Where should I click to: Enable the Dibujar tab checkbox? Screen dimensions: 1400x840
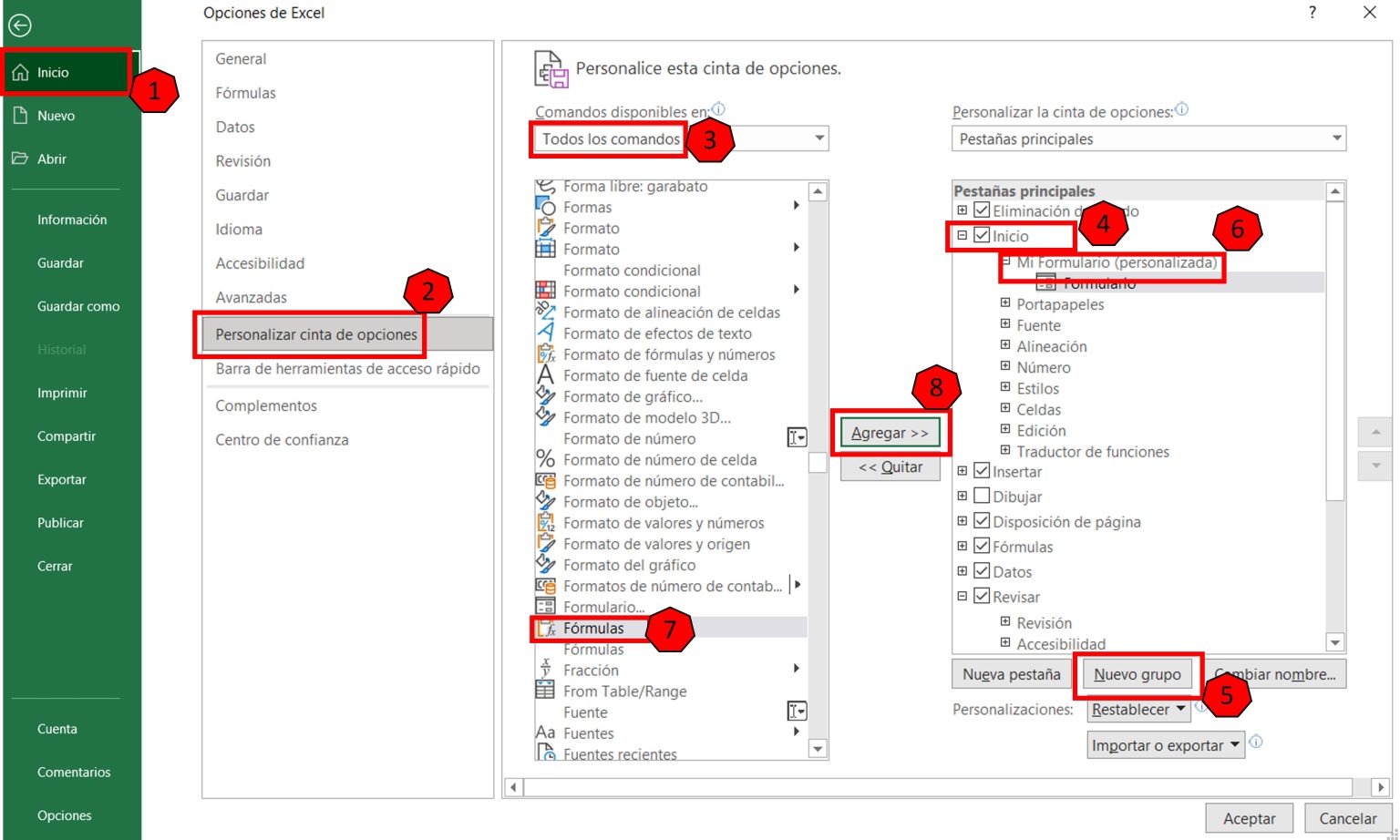click(982, 496)
